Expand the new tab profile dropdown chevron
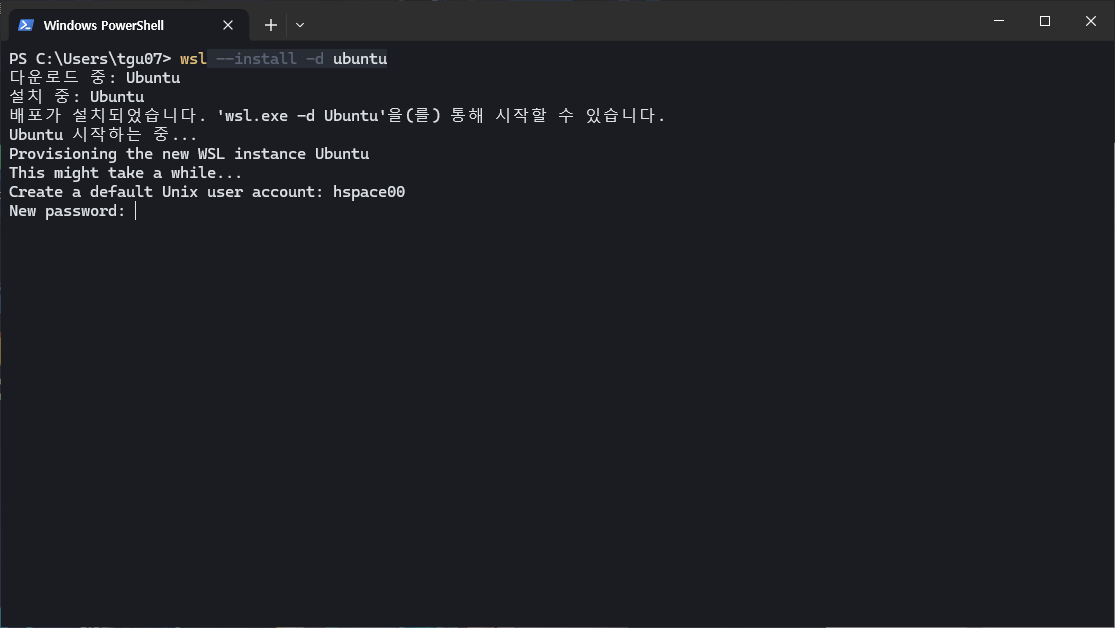 point(300,25)
